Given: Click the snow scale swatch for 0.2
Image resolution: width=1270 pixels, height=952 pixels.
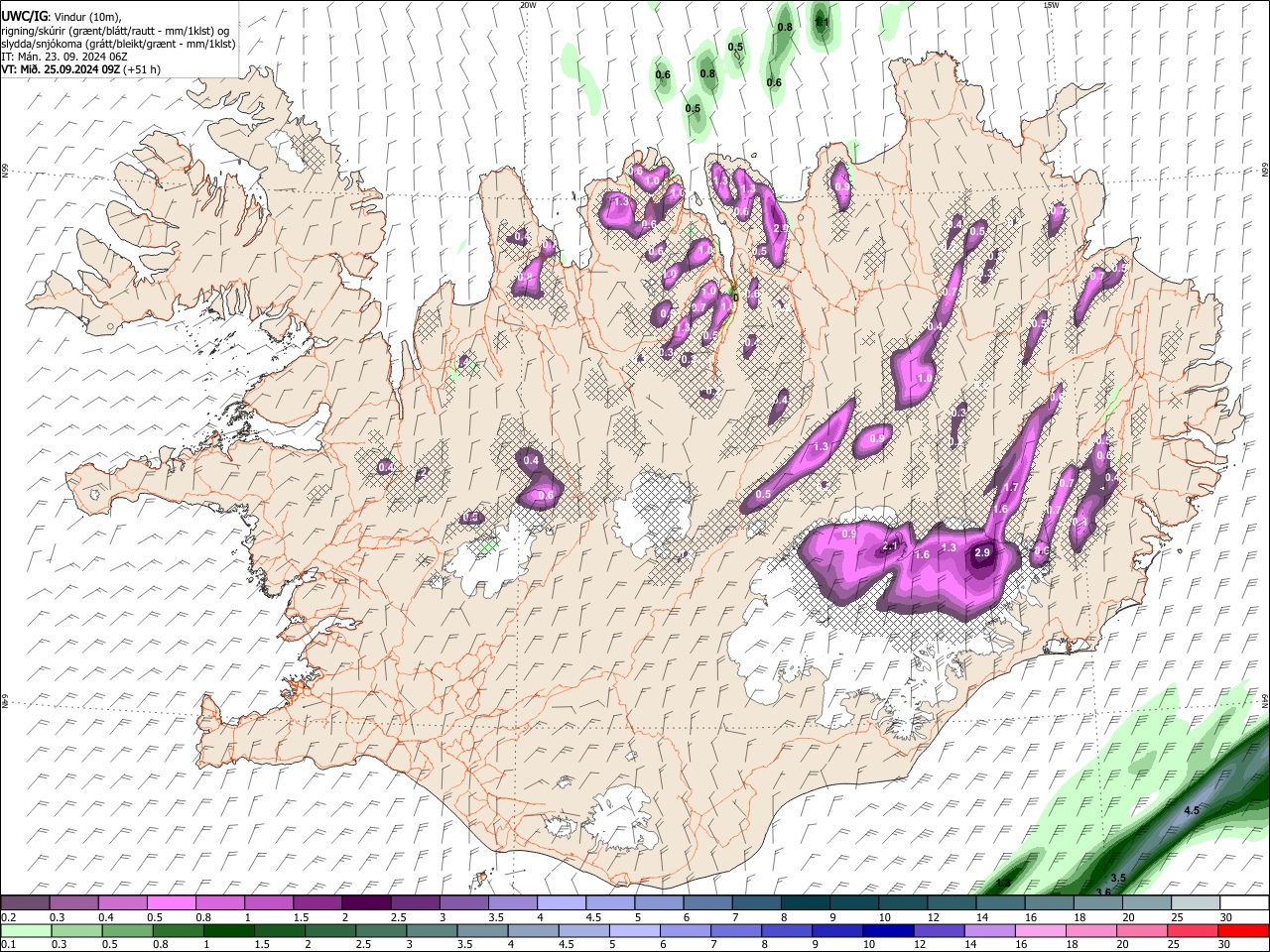Looking at the screenshot, I should [25, 903].
